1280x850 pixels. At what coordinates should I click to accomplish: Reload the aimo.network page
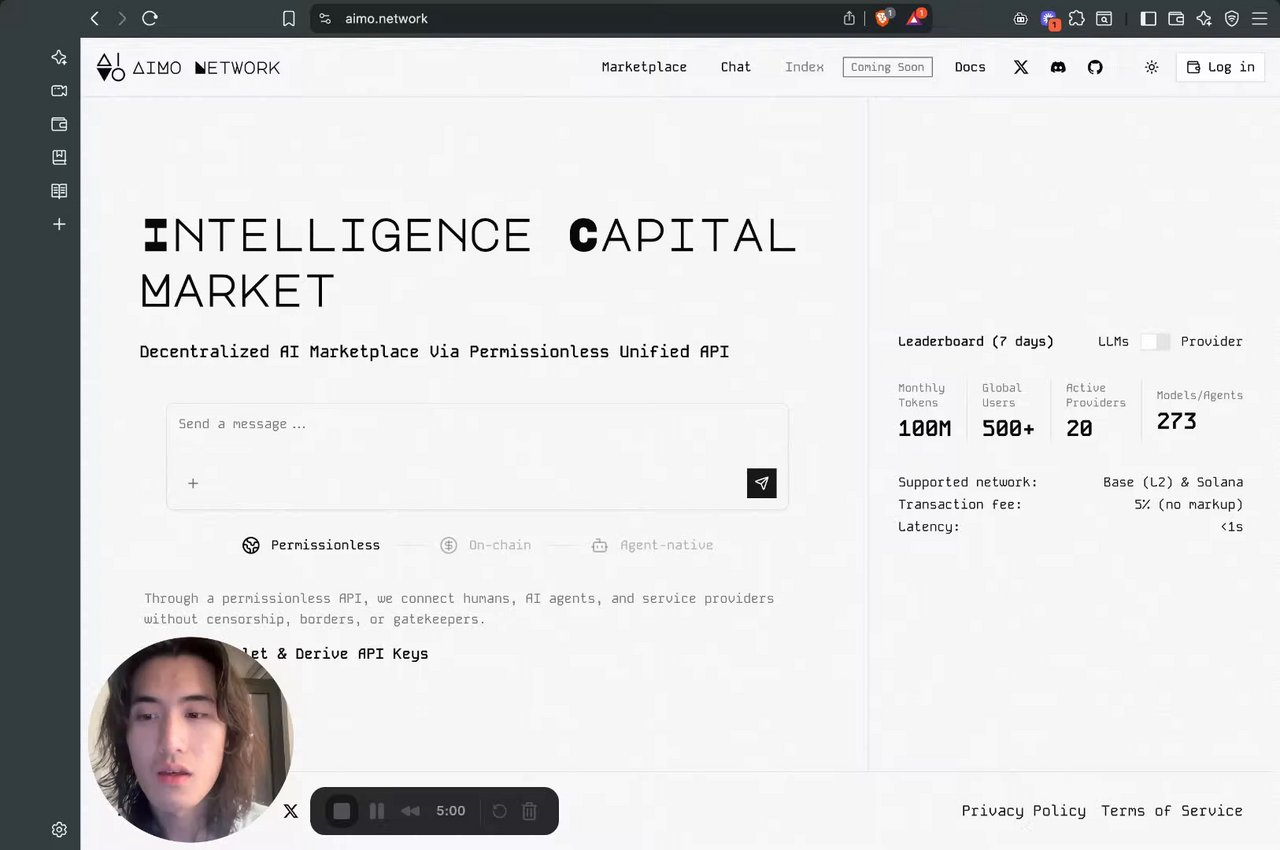150,18
